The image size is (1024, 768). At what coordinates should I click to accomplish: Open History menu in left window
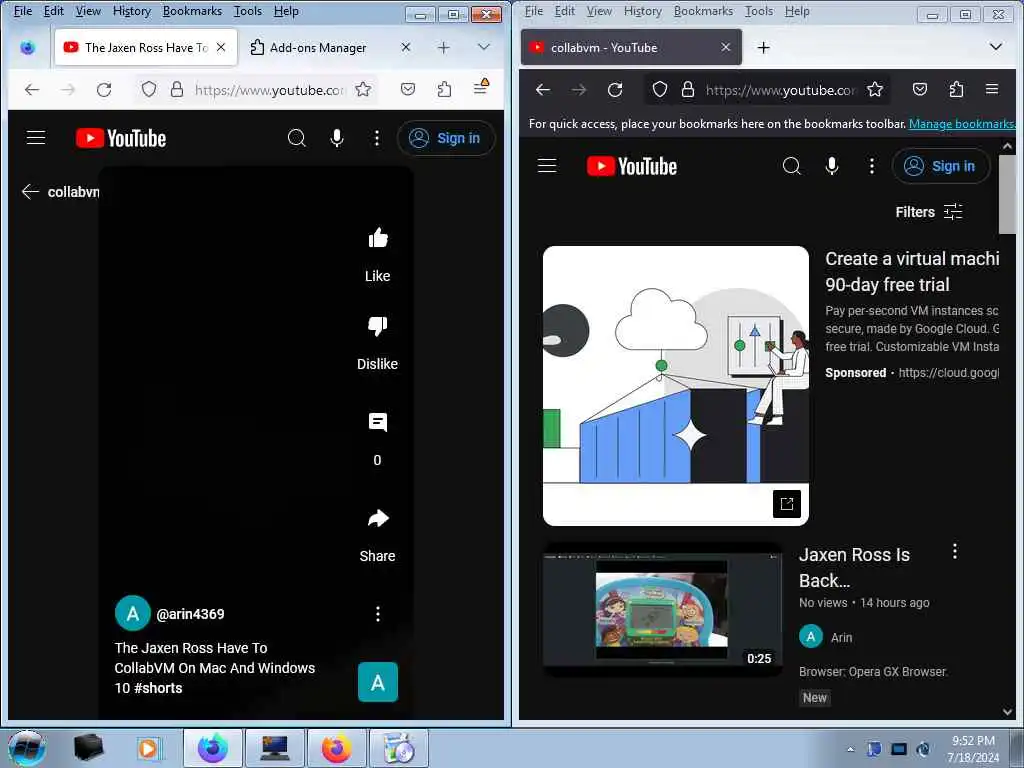pos(132,11)
